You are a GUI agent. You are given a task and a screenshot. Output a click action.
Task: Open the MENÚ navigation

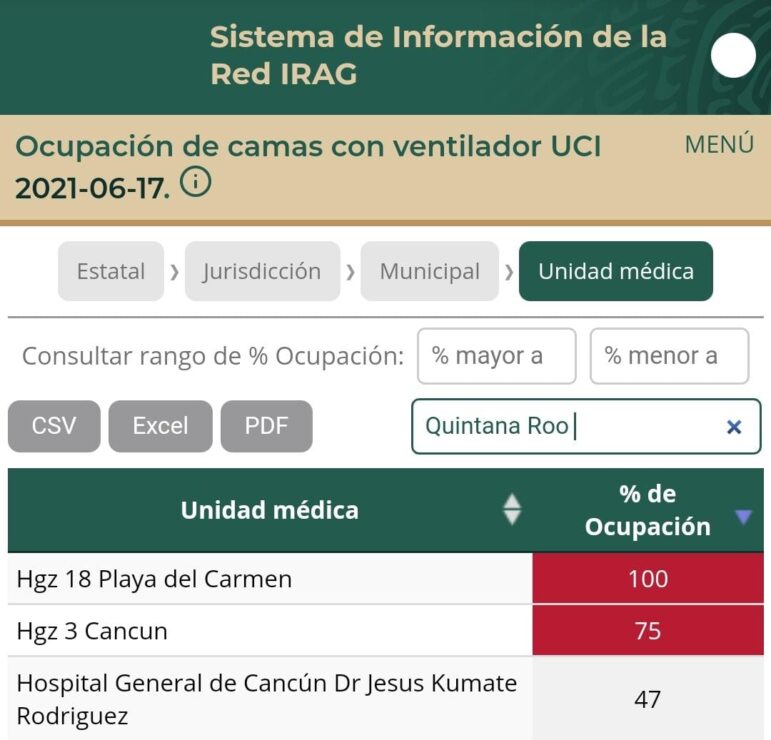click(719, 144)
